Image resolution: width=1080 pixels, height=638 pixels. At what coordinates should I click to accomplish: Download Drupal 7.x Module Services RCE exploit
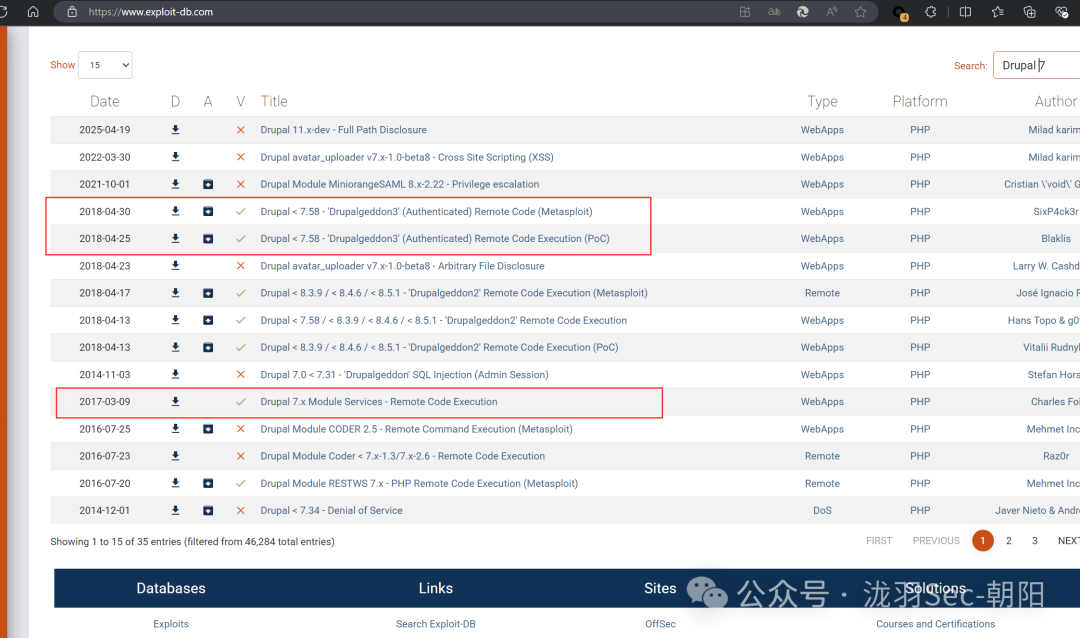tap(175, 402)
